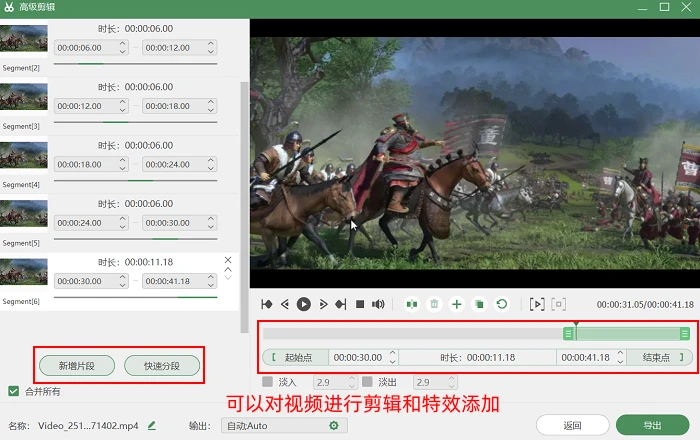Click the 返回 button
This screenshot has width=700, height=440.
[572, 425]
